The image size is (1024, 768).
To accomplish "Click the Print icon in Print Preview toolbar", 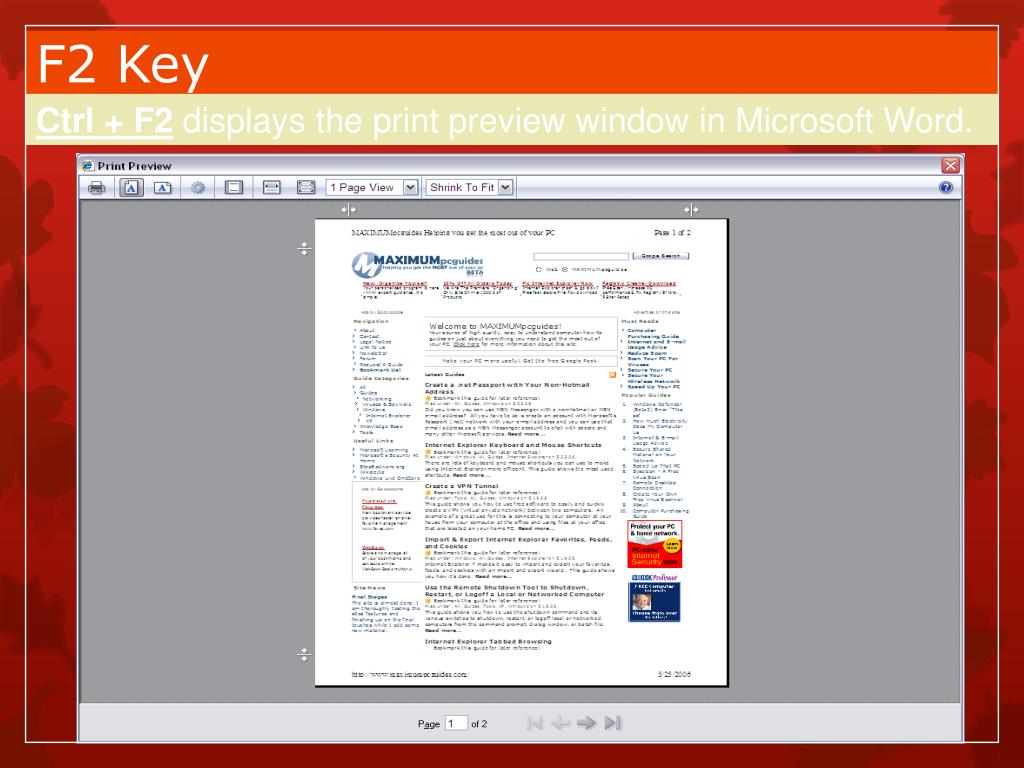I will [97, 188].
